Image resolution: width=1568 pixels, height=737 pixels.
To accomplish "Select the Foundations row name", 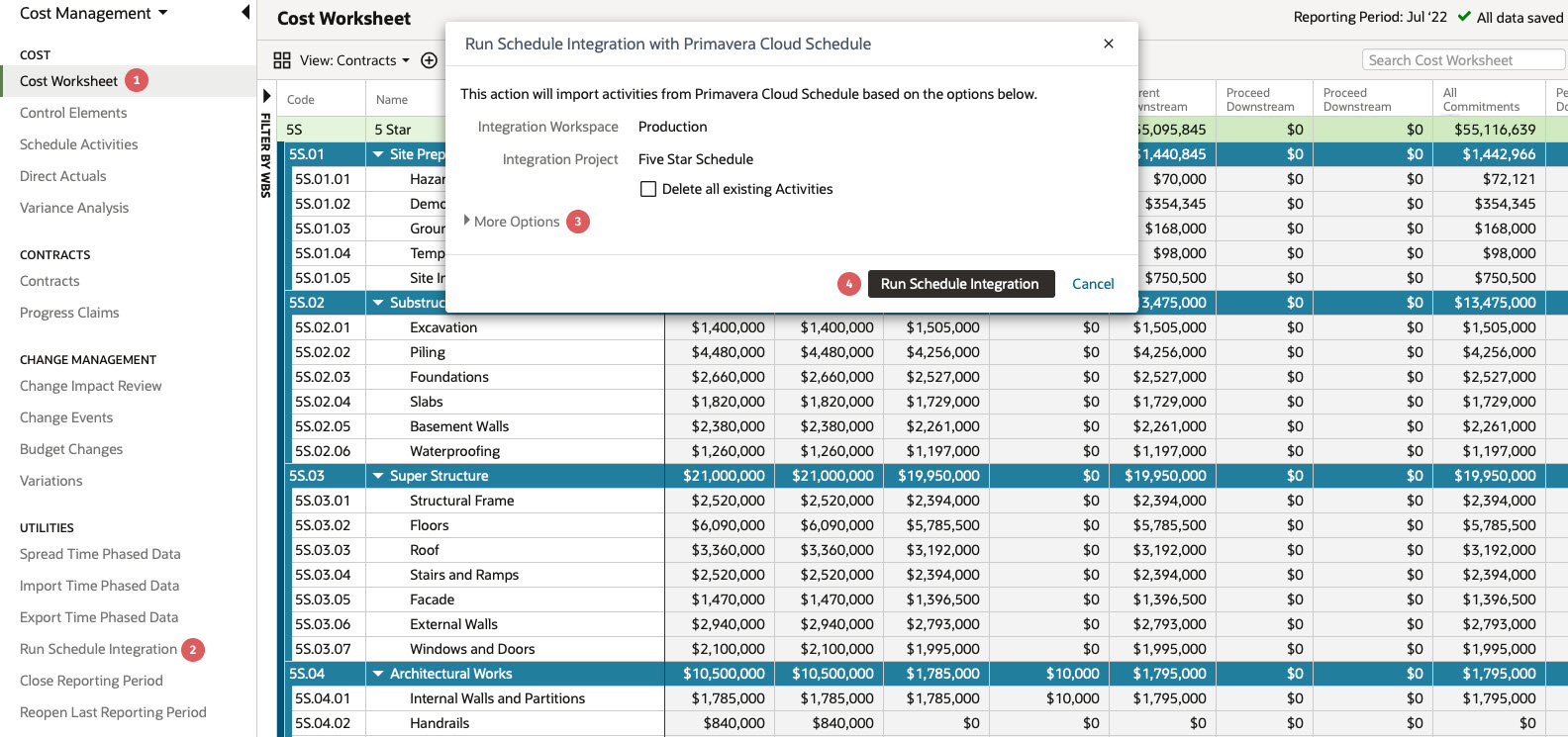I will pos(449,377).
